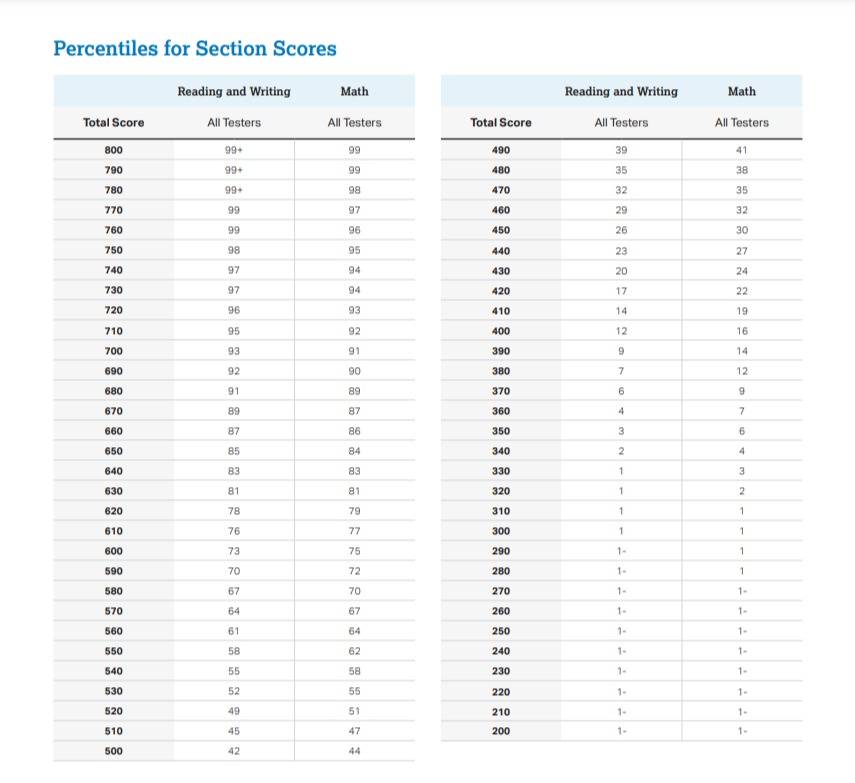Viewport: 855px width, 783px height.
Task: Select the 490 total score cell
Action: click(x=500, y=150)
